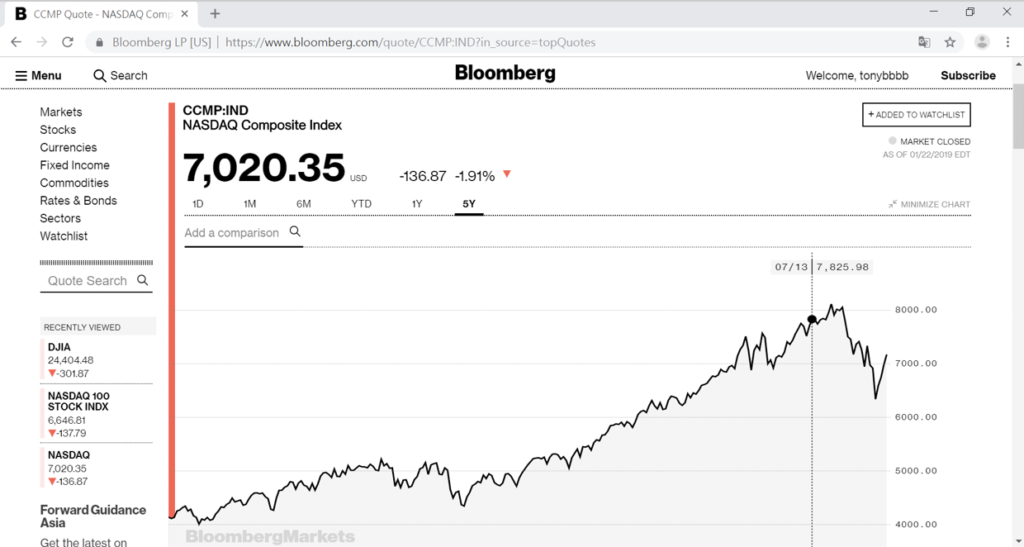Open the Chrome profile avatar
The height and width of the screenshot is (547, 1024).
pos(982,42)
